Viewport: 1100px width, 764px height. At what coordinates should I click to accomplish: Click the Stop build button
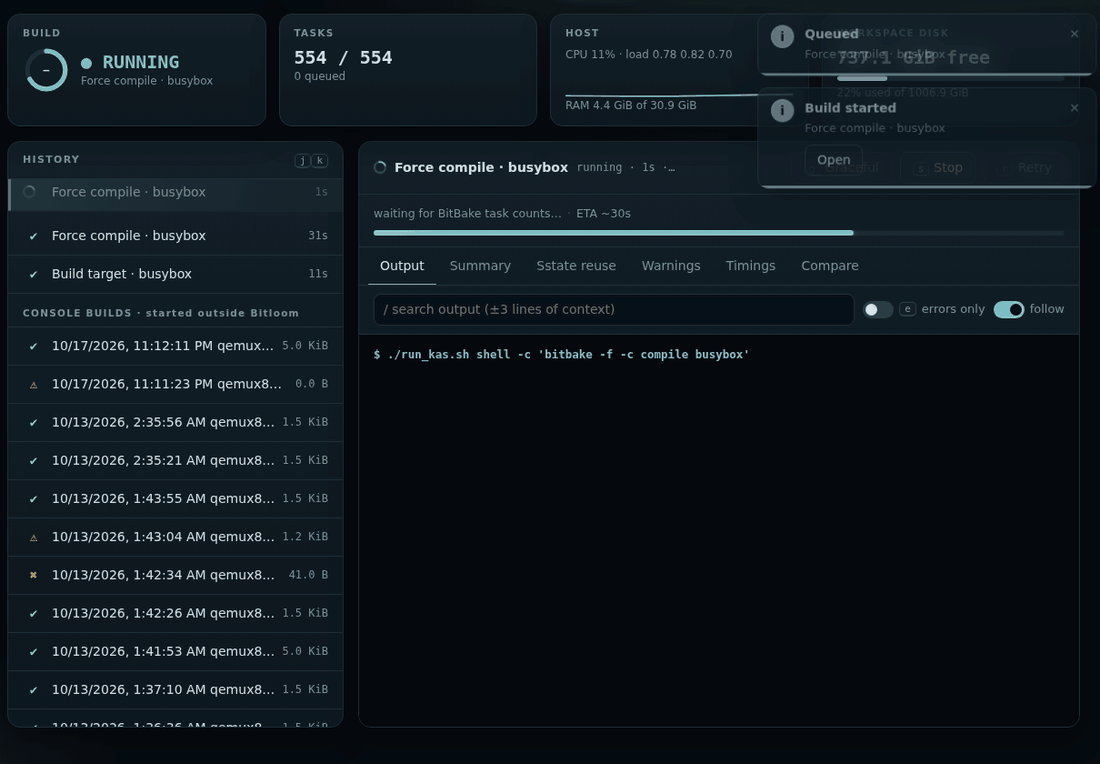(x=939, y=168)
